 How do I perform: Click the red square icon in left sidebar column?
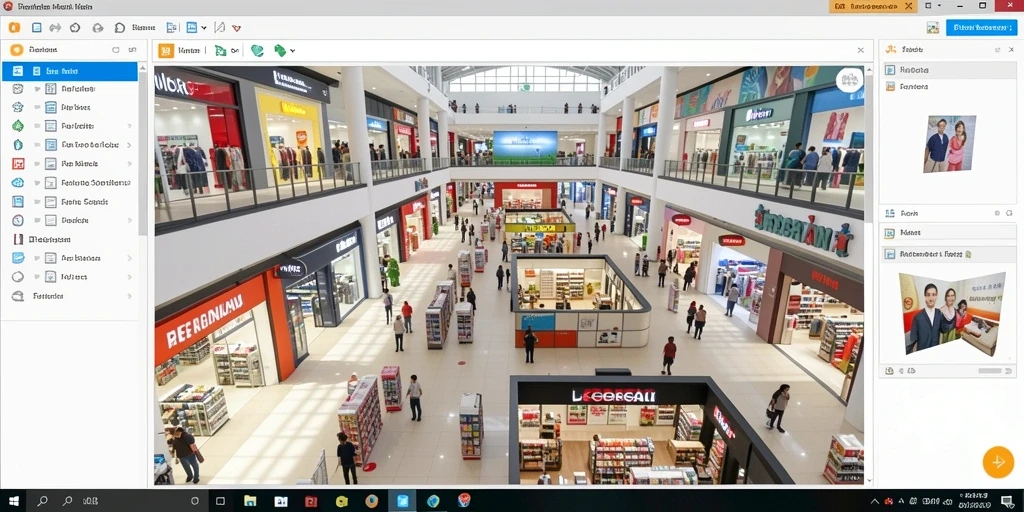click(18, 164)
